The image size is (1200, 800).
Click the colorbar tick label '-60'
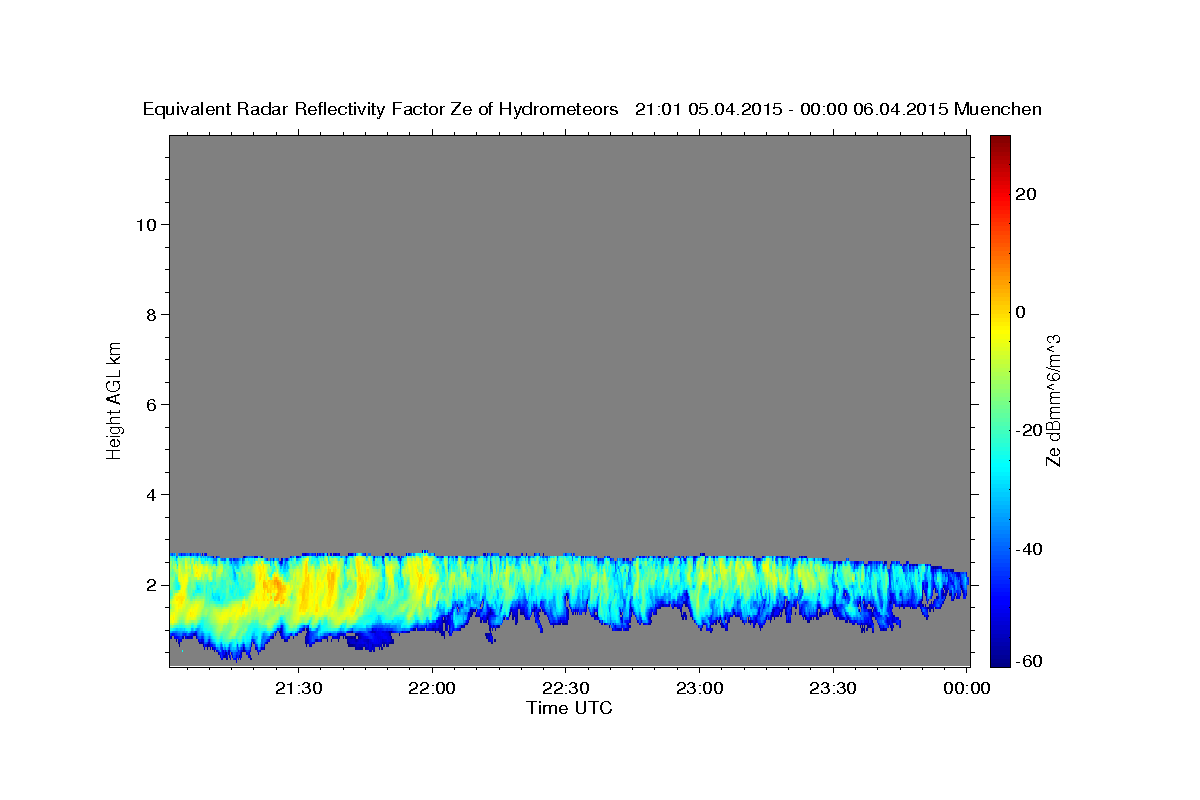(x=1027, y=661)
